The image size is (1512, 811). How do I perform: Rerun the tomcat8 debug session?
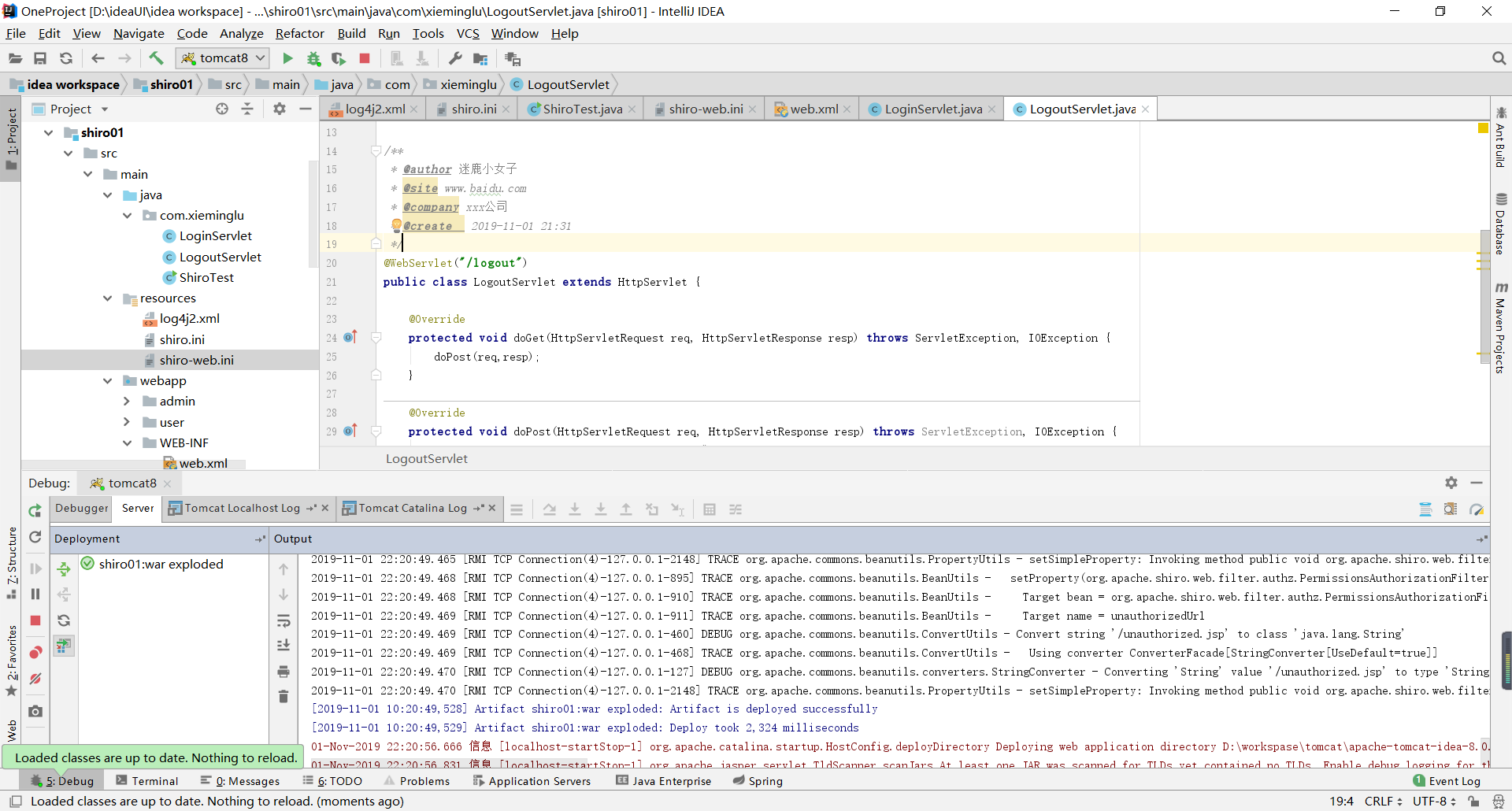pyautogui.click(x=35, y=511)
